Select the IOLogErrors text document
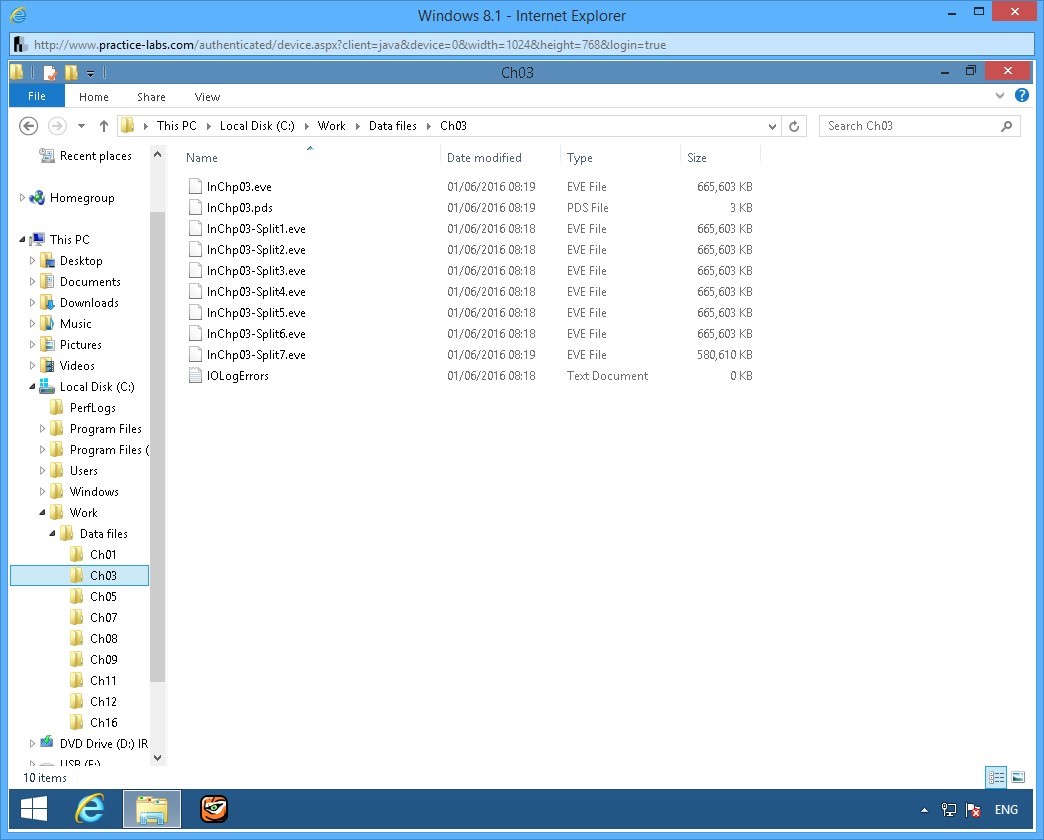 (x=237, y=376)
